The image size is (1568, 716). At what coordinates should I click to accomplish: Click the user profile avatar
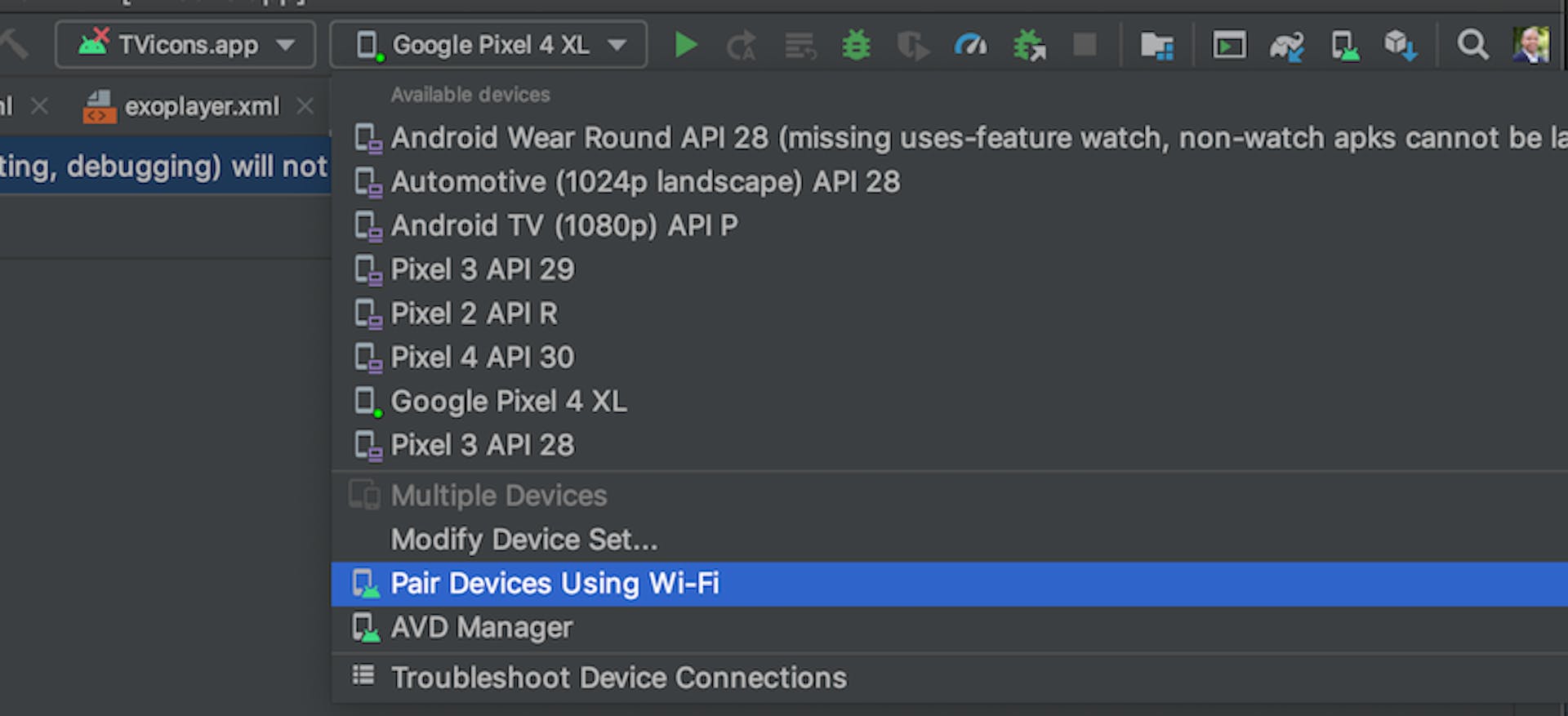coord(1530,45)
